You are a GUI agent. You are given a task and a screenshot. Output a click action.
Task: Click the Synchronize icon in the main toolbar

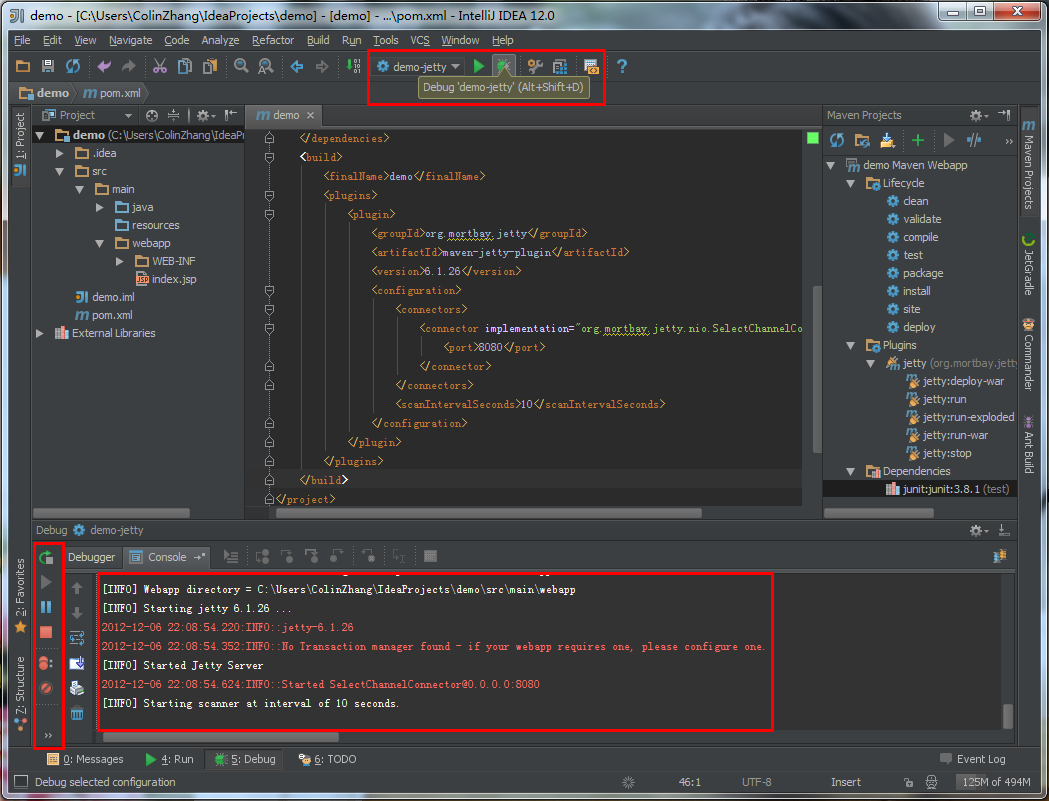(72, 66)
